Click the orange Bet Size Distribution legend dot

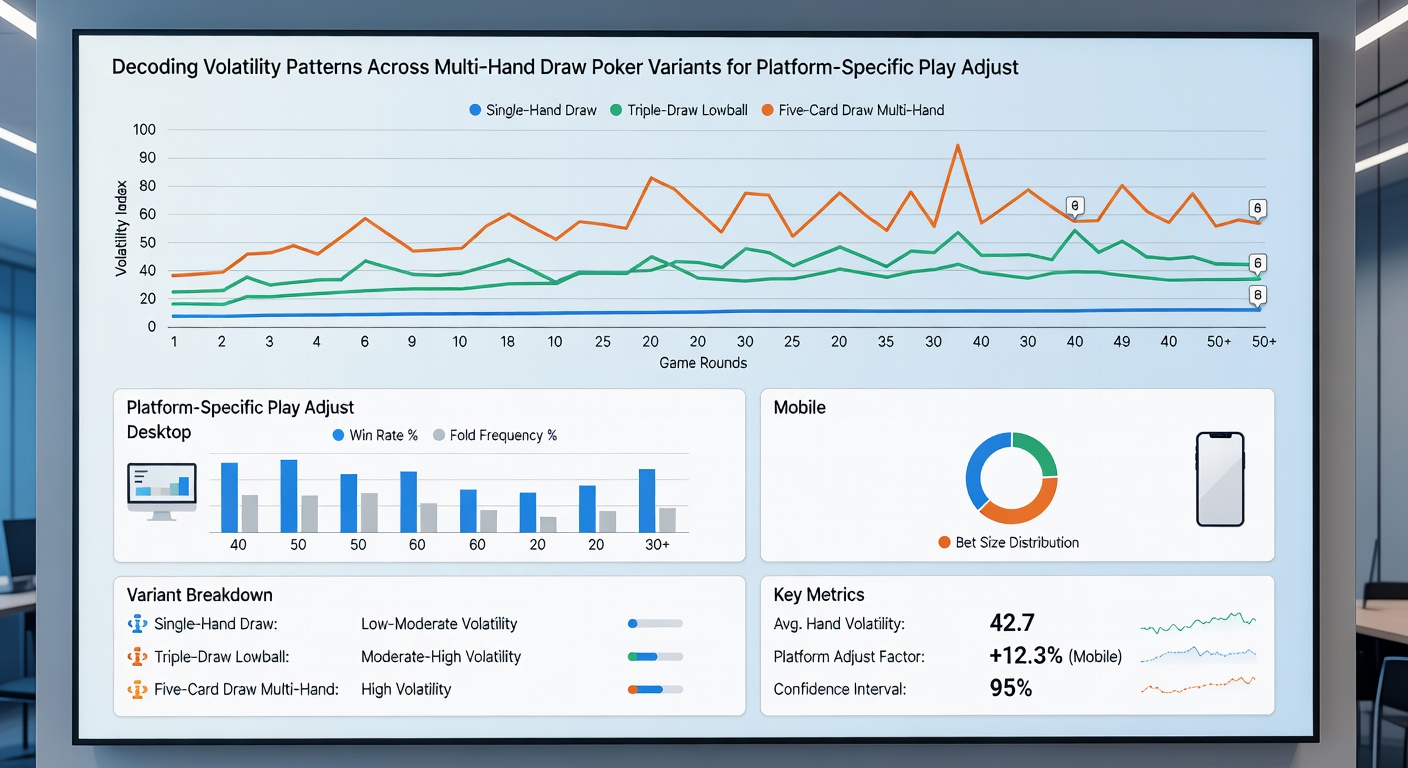point(943,542)
